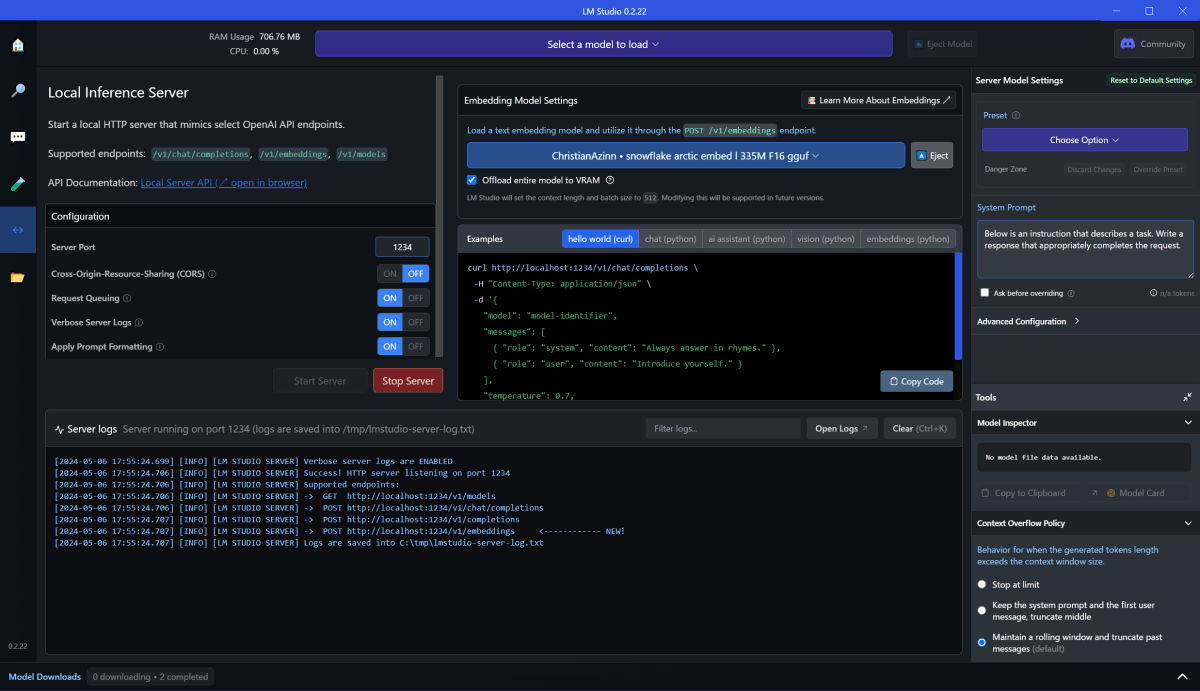Toggle Cross-Origin-Resource-Sharing switch
This screenshot has width=1200, height=691.
(403, 274)
